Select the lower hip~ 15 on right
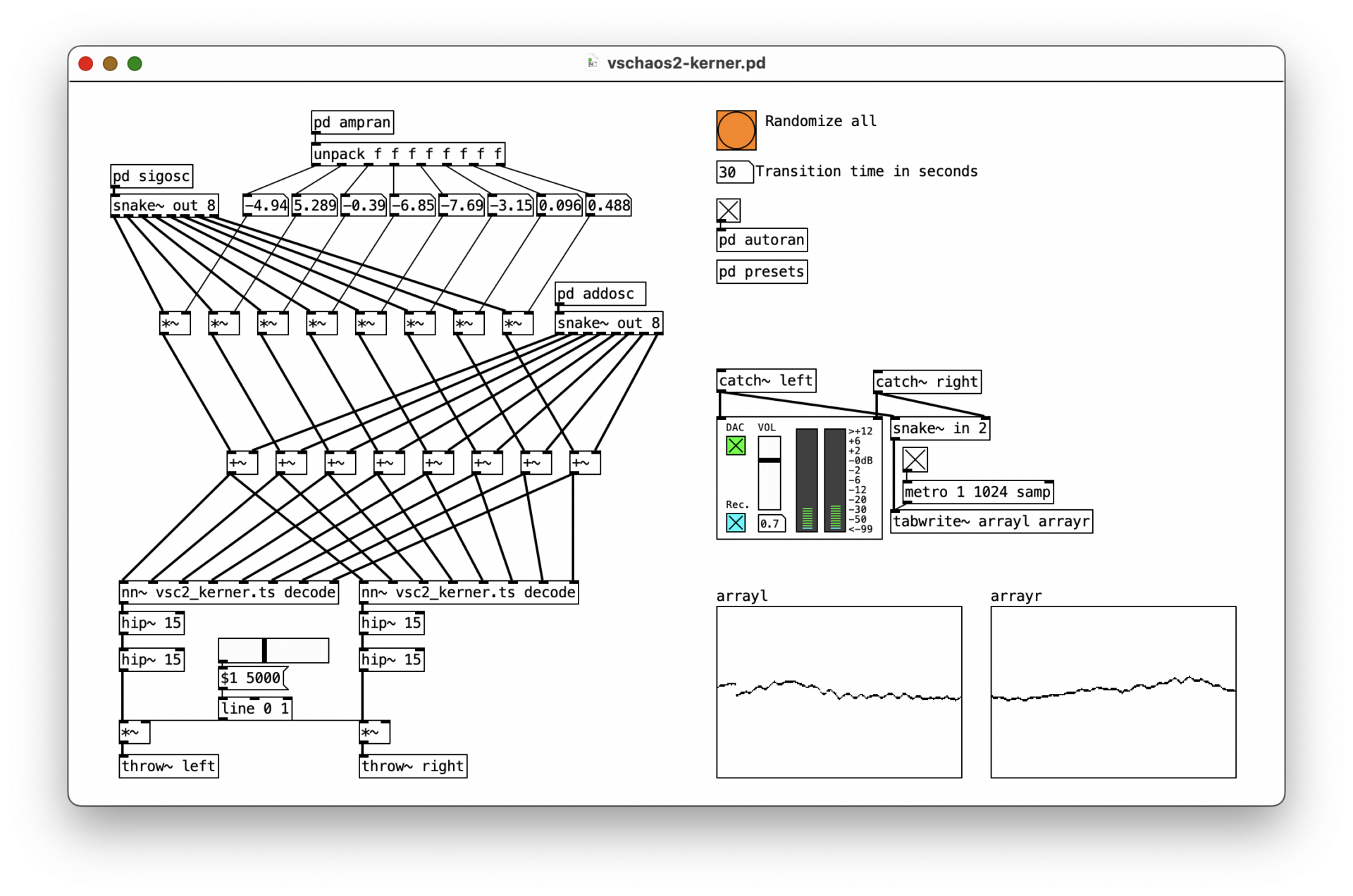 pos(392,660)
